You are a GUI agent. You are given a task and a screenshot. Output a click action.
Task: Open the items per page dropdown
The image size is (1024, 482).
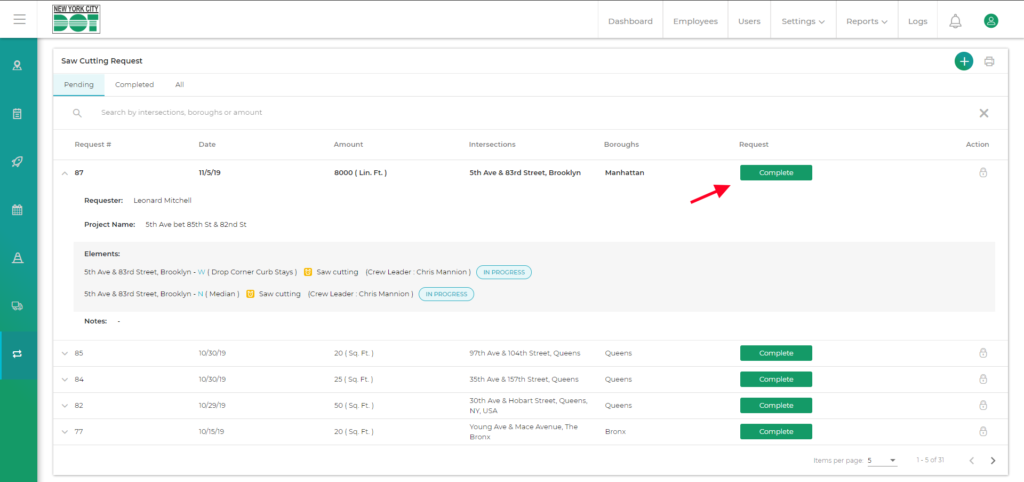click(881, 460)
